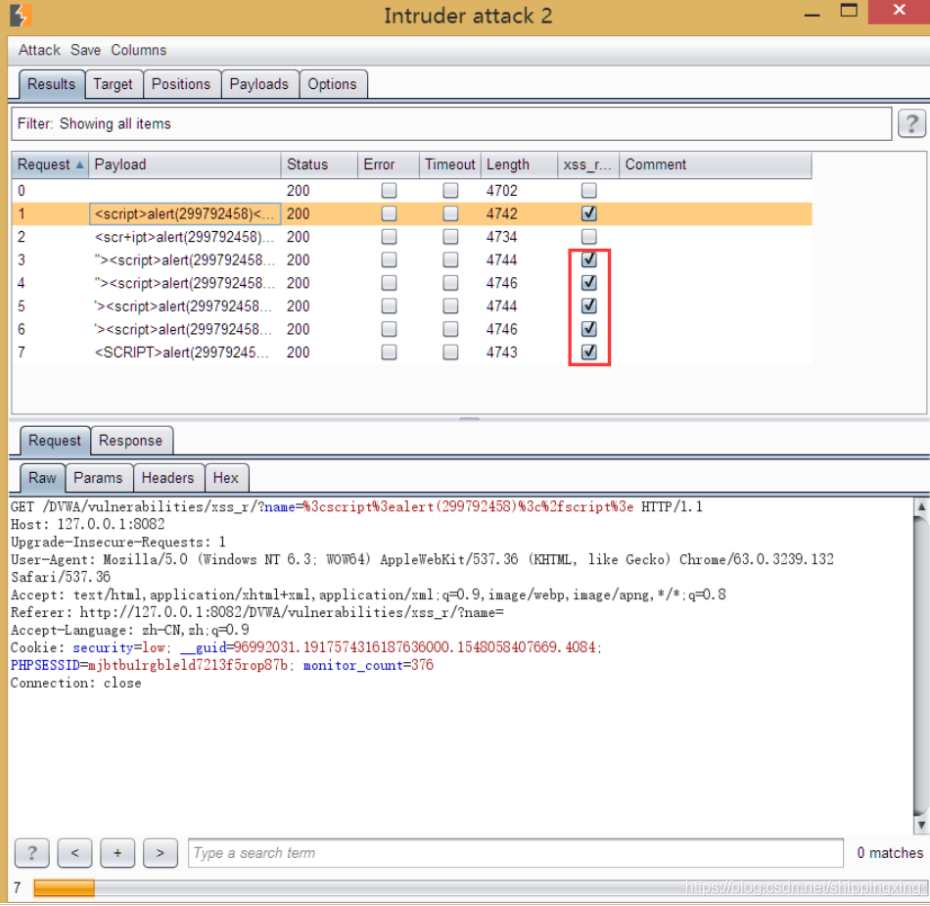Screen dimensions: 930x906
Task: Maximize the Intruder attack window
Action: tap(849, 11)
